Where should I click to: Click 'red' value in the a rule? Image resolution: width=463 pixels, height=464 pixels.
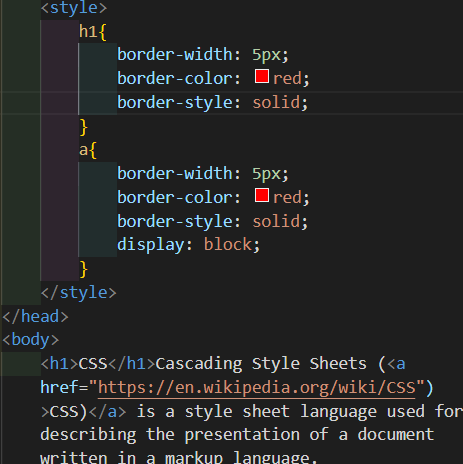(x=287, y=198)
